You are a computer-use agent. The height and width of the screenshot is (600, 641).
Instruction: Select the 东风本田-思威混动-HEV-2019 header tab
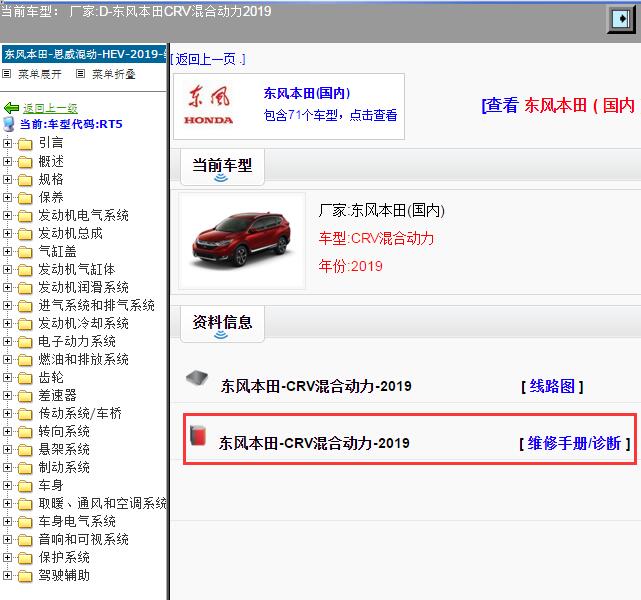pos(84,54)
